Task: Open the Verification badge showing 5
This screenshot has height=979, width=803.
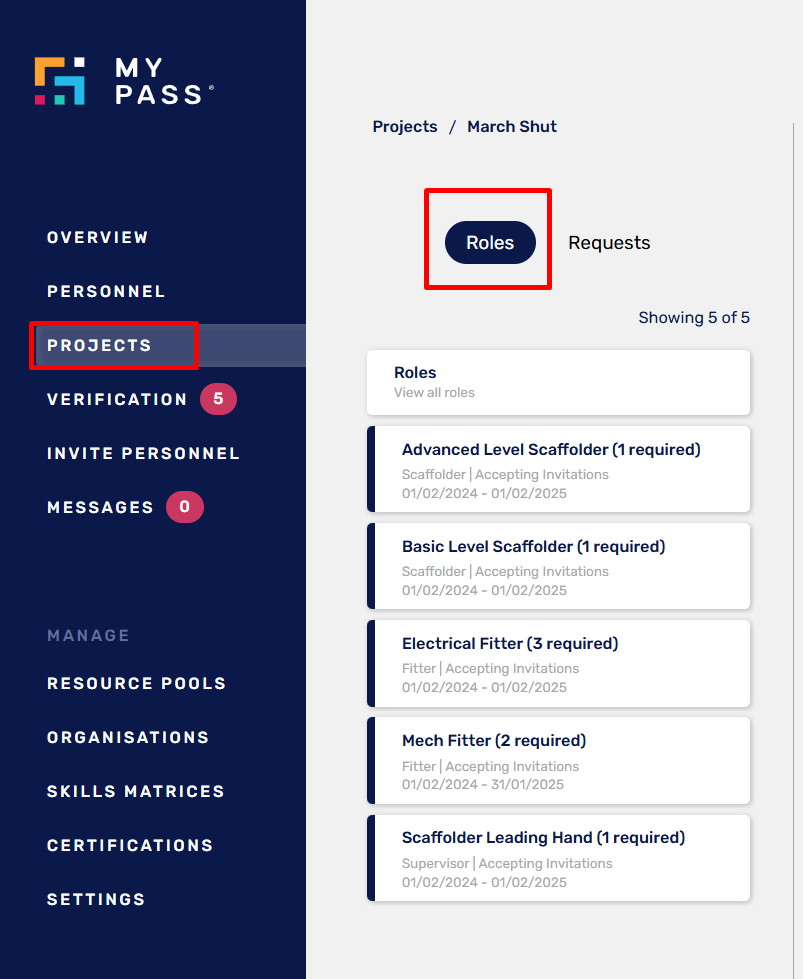Action: [218, 399]
